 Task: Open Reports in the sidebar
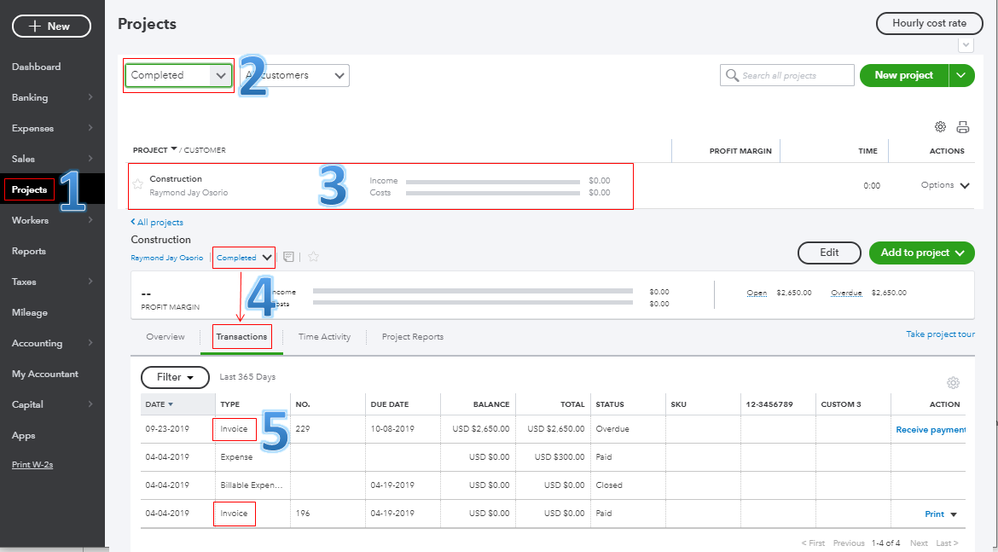(29, 251)
